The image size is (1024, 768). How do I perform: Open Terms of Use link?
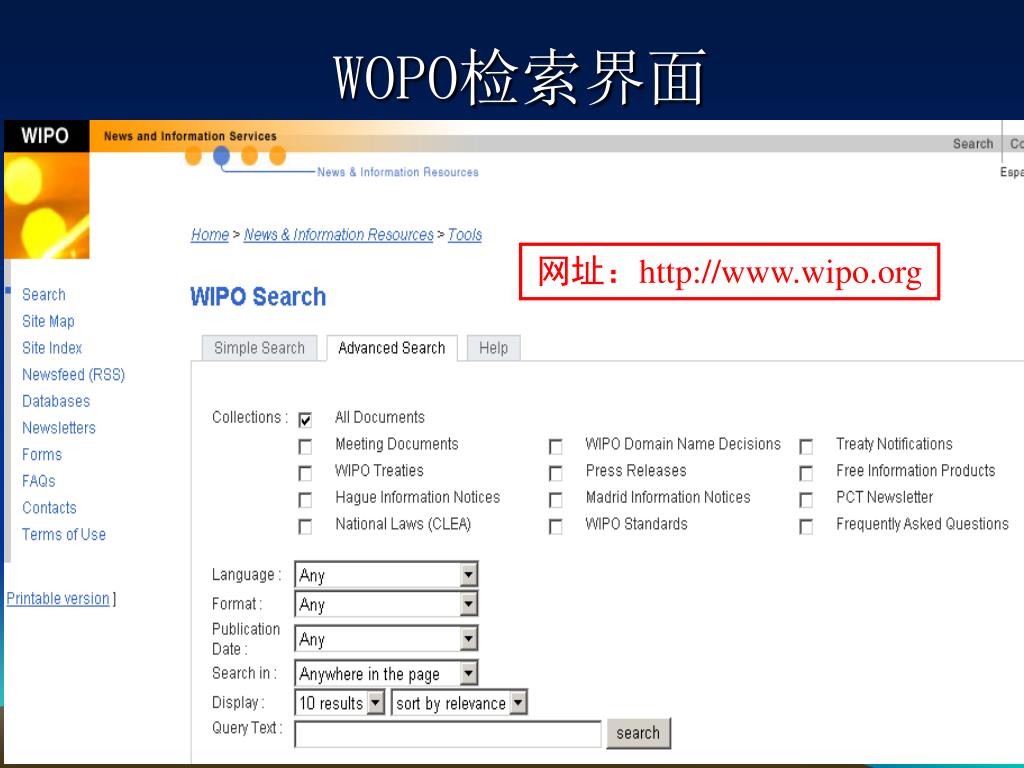(64, 535)
